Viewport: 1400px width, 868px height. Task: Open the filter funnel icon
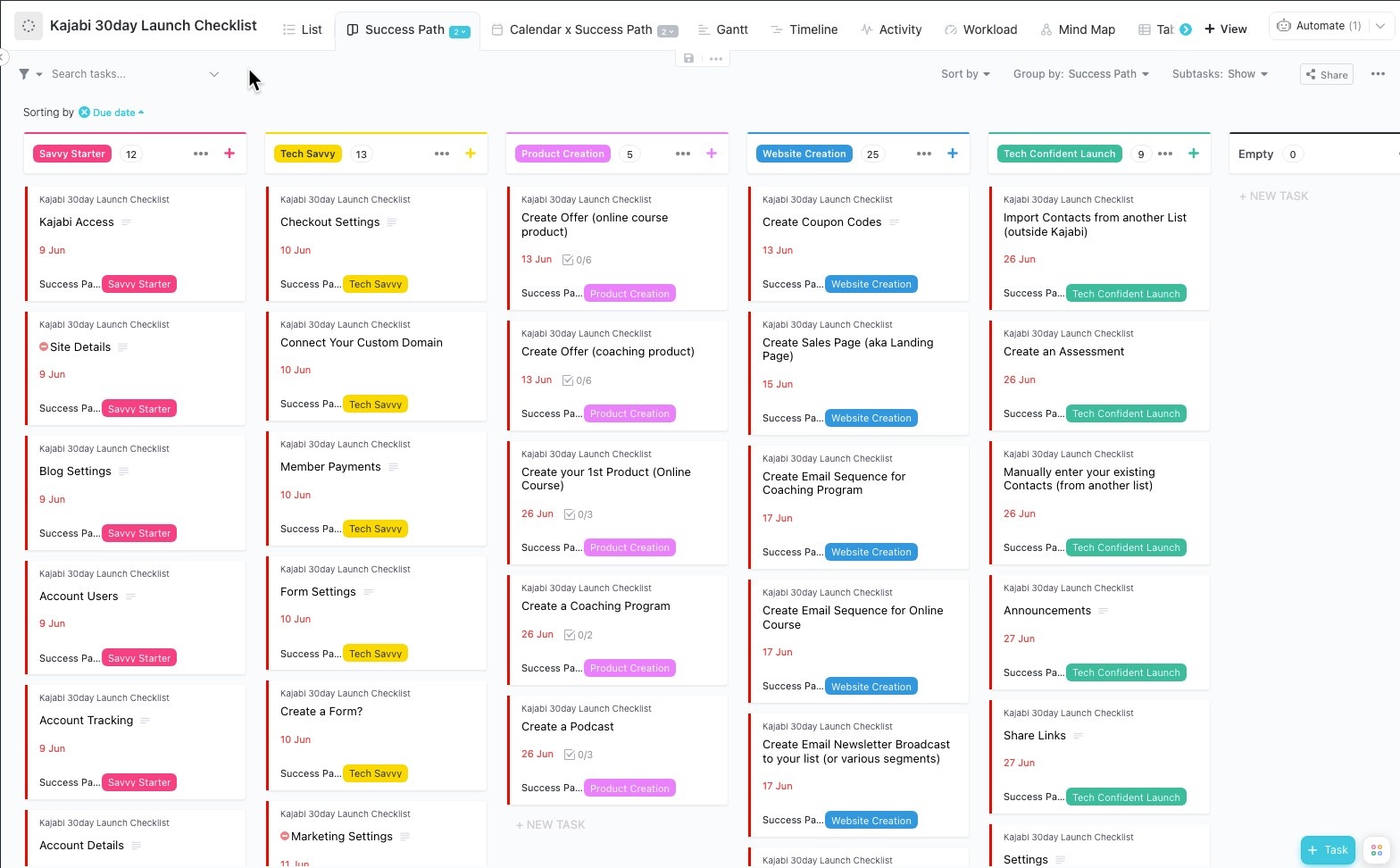point(24,74)
